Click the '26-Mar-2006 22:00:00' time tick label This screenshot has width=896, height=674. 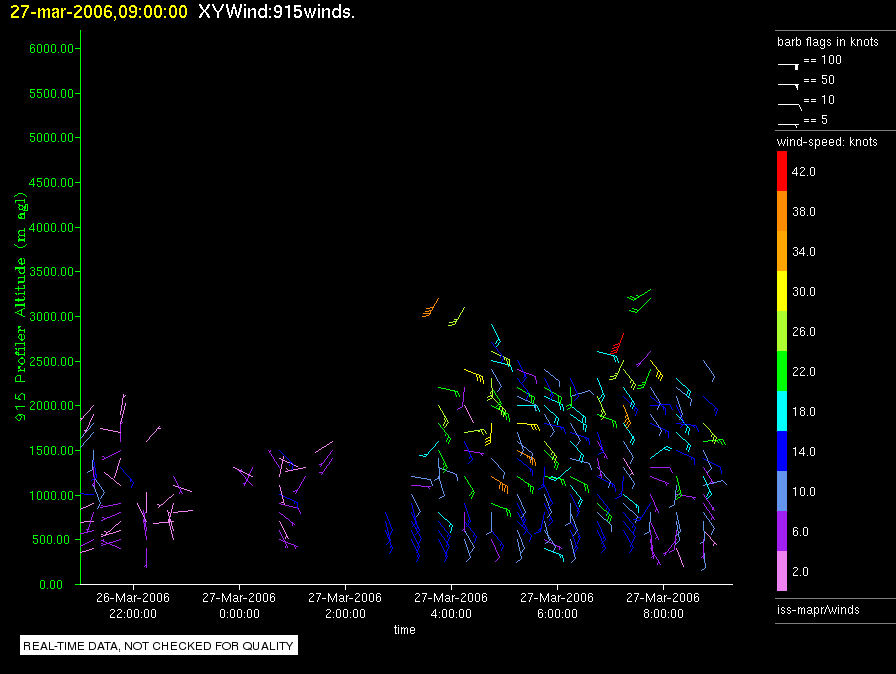(133, 605)
